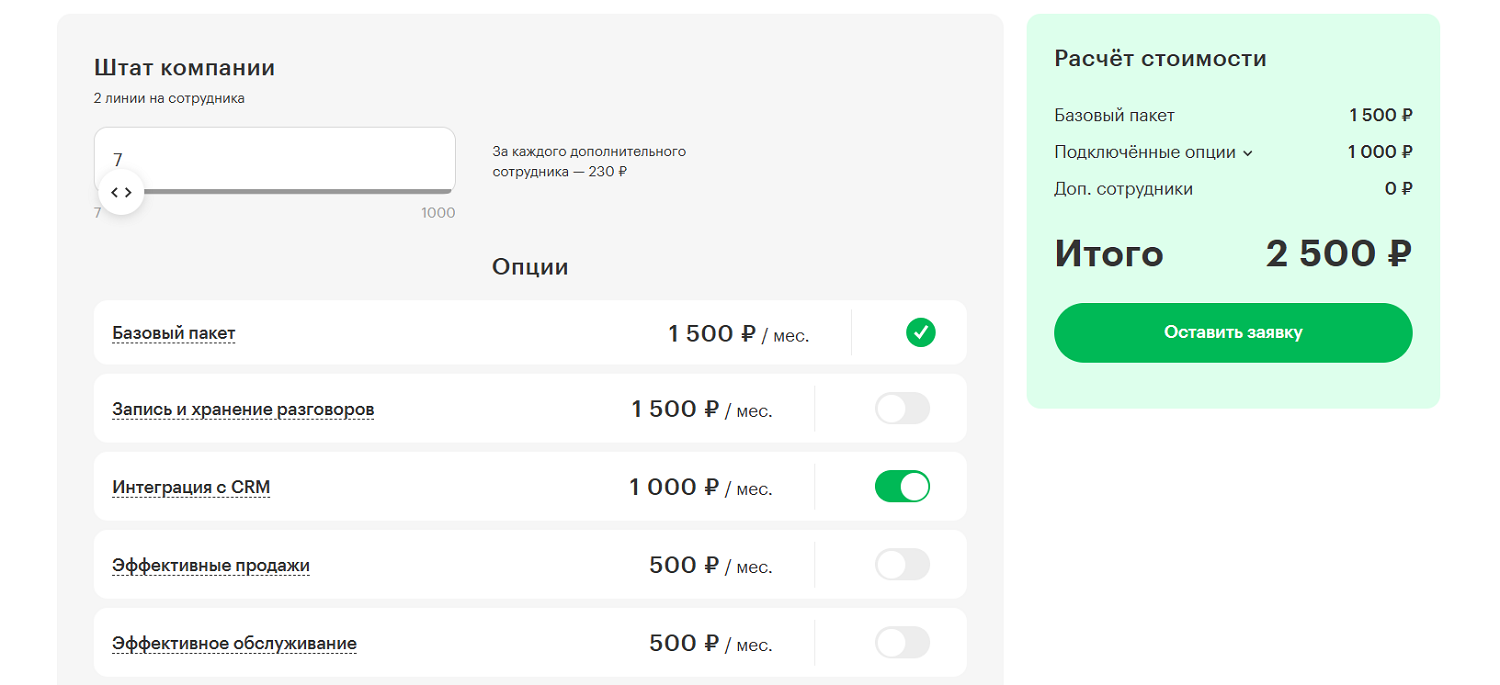Disable the Интеграция с CRM toggle
1500x685 pixels.
(902, 487)
